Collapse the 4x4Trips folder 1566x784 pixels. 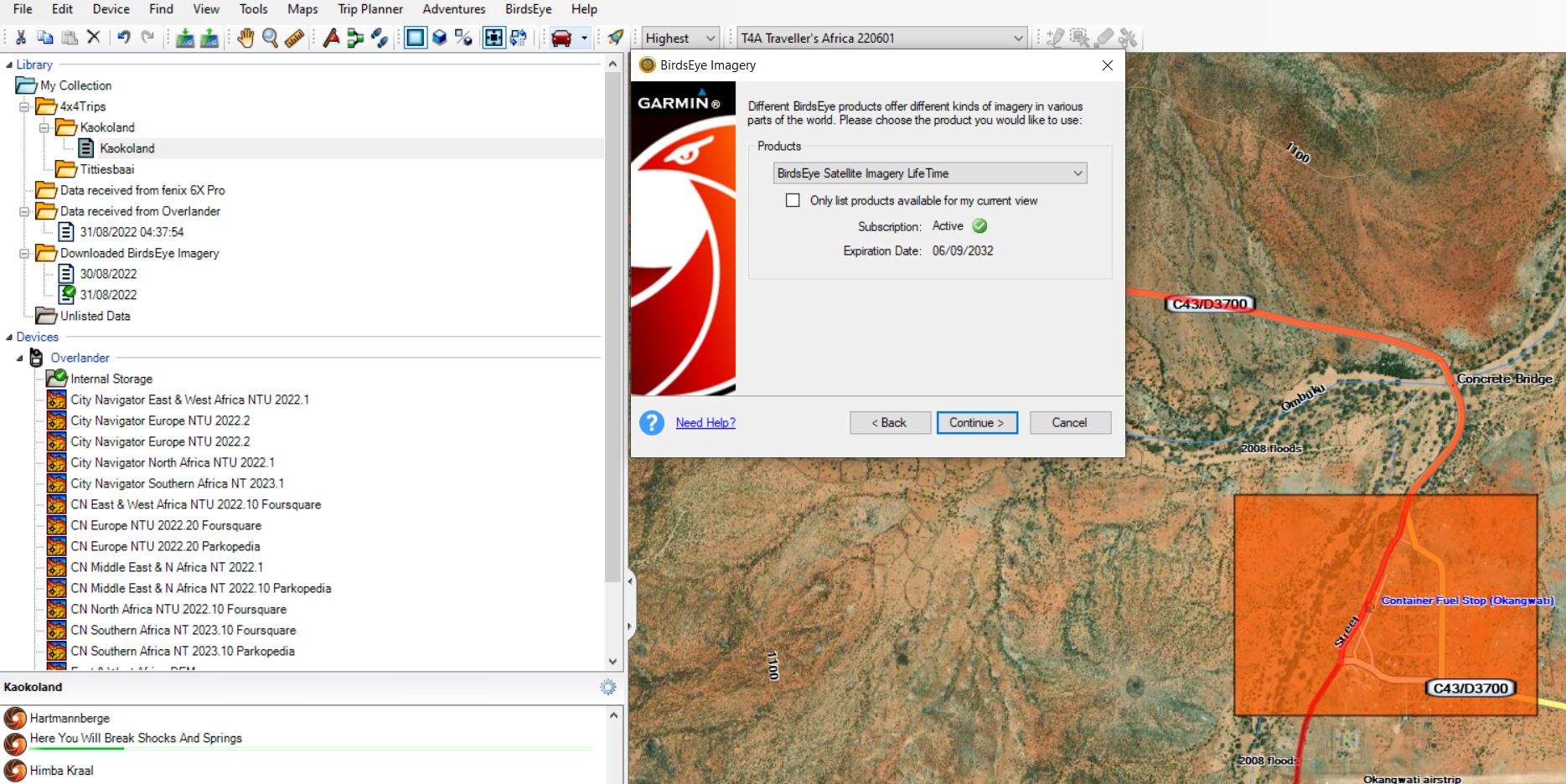pyautogui.click(x=24, y=106)
